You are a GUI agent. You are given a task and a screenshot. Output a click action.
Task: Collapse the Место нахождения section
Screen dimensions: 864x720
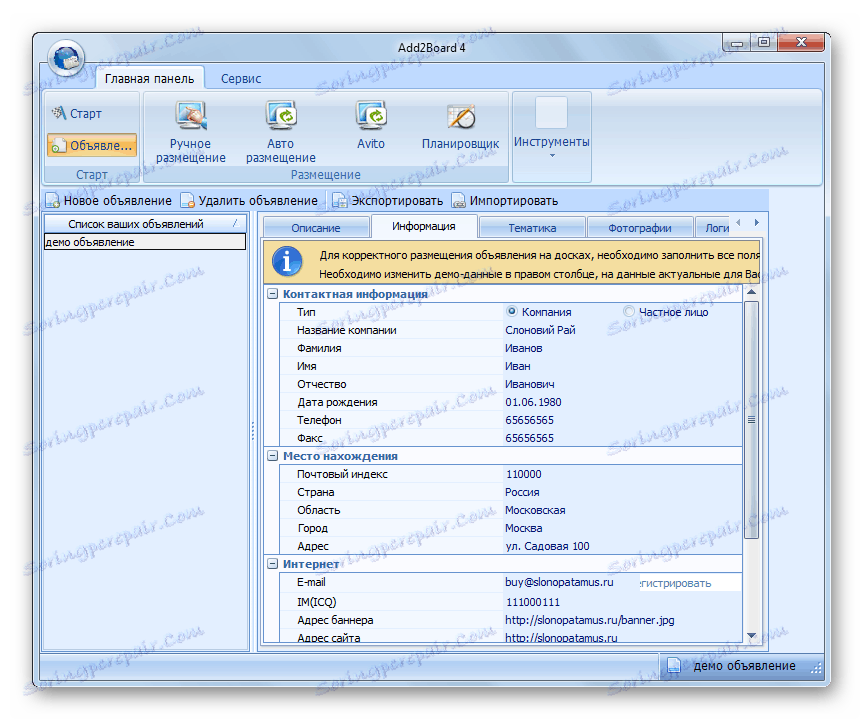click(x=272, y=456)
